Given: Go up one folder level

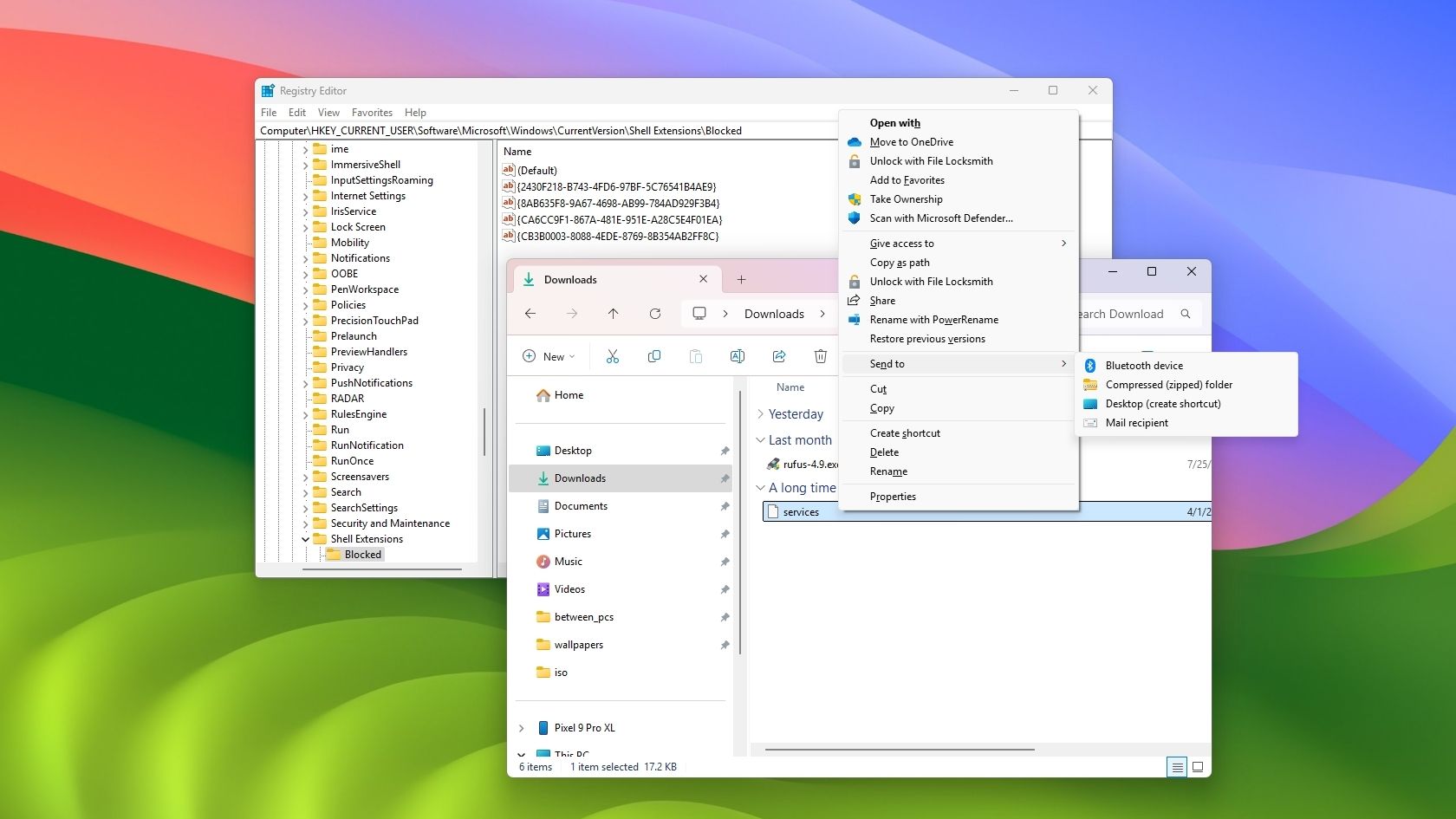Looking at the screenshot, I should [x=614, y=314].
